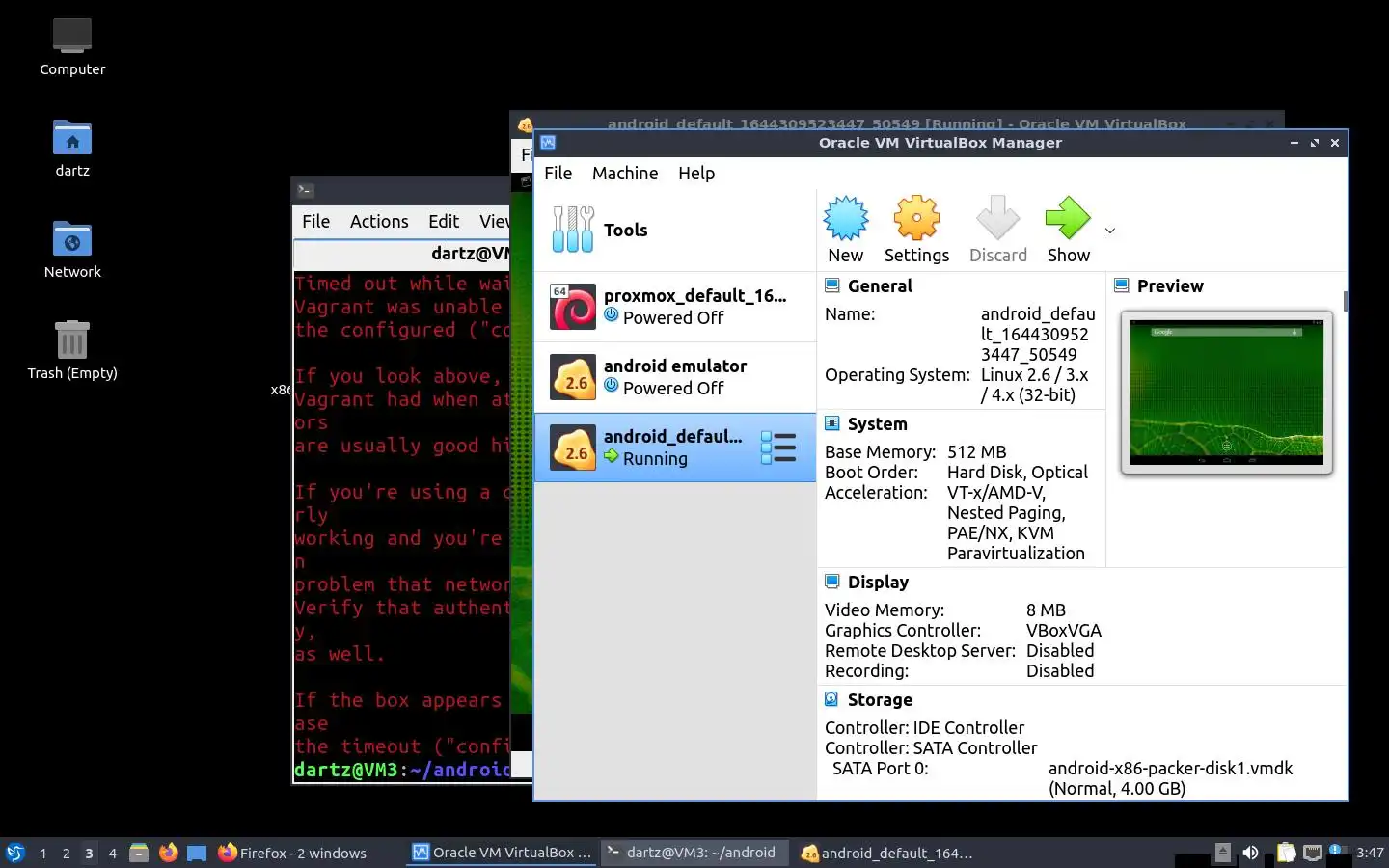Click the General section header

(x=880, y=286)
